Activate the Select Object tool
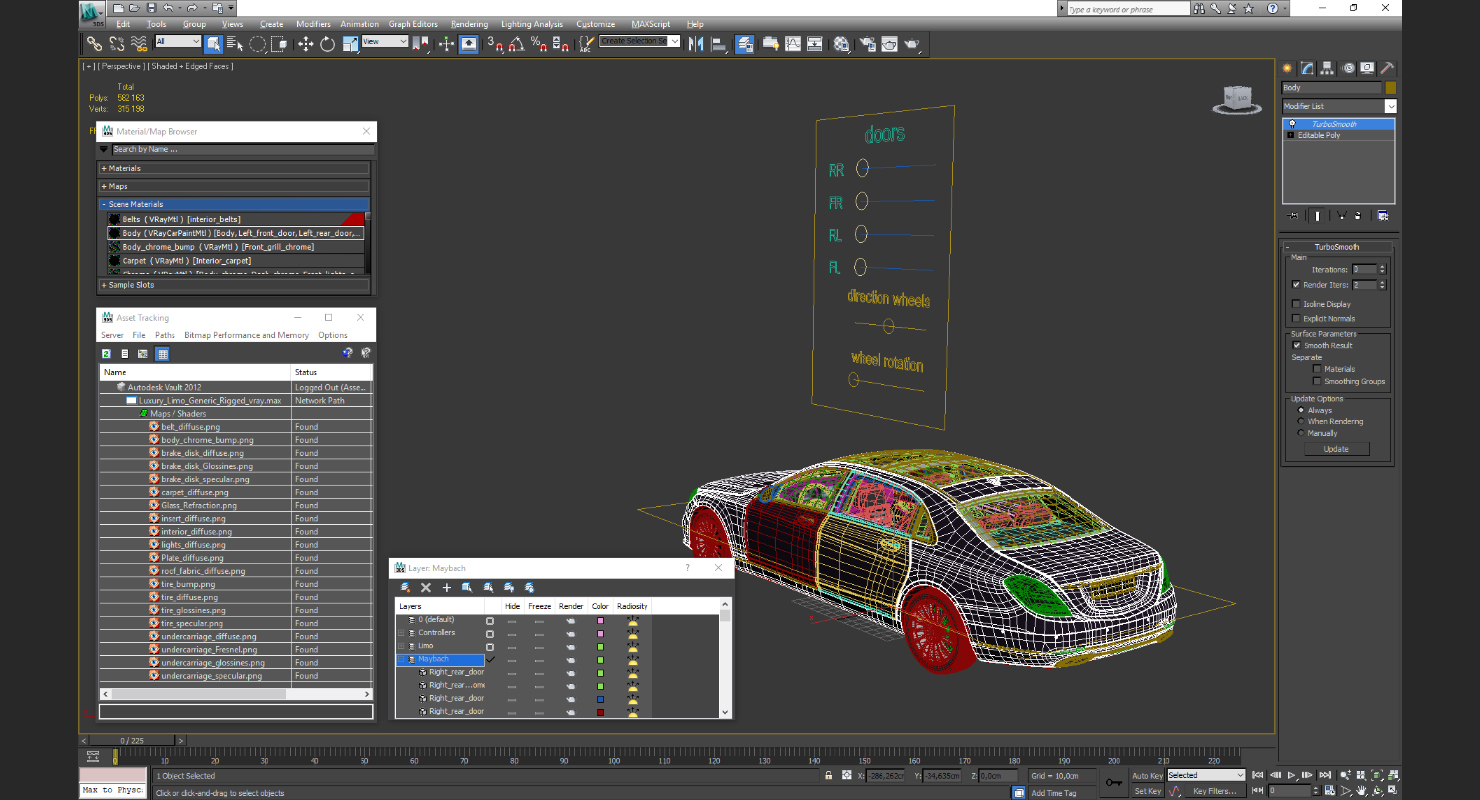This screenshot has height=800, width=1480. pos(214,44)
